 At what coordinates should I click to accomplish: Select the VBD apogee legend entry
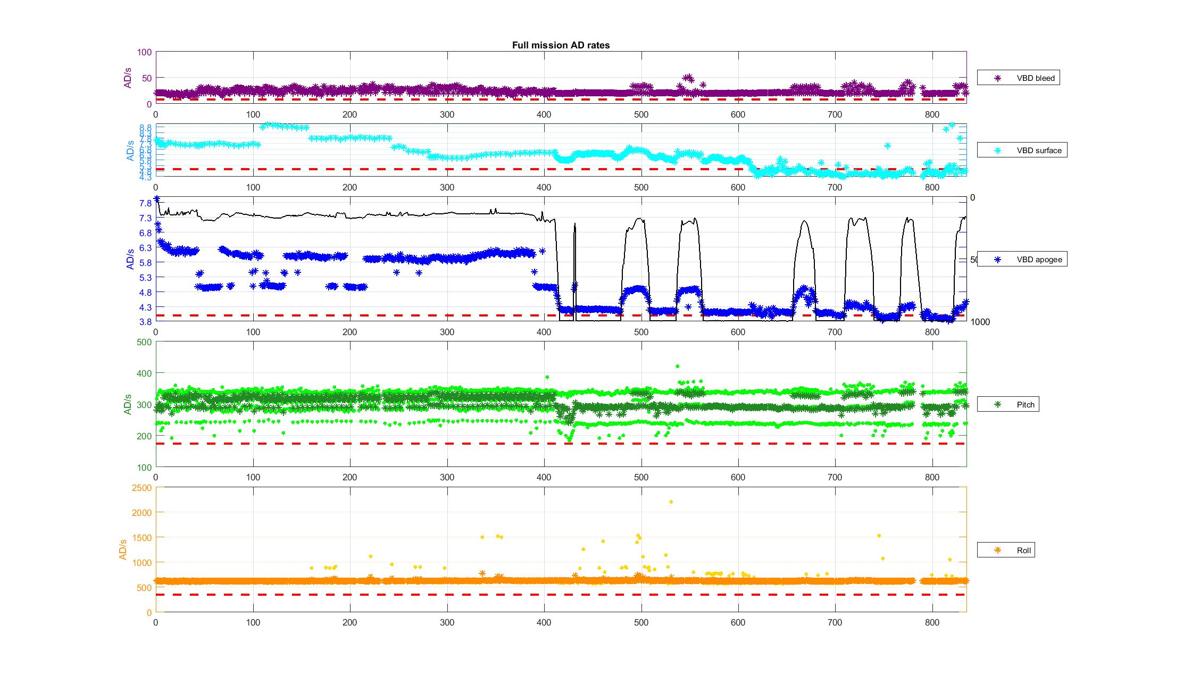[1020, 259]
